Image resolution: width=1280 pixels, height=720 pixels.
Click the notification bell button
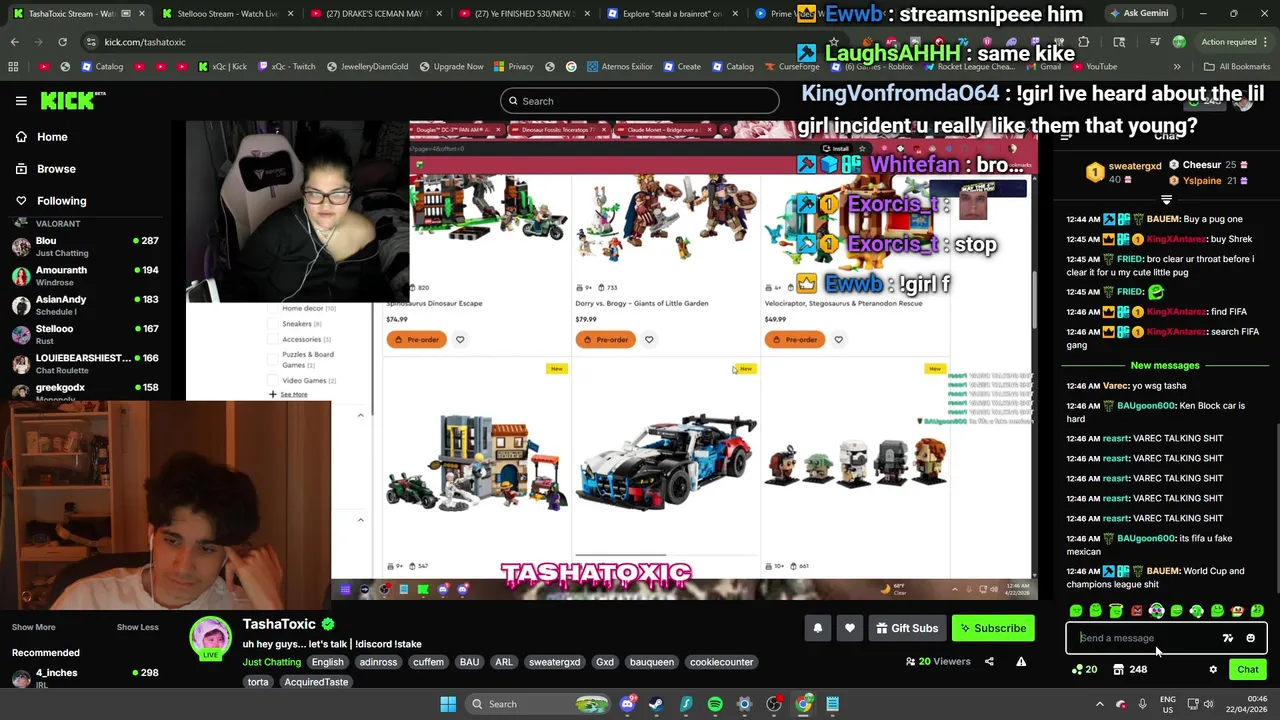pyautogui.click(x=817, y=628)
